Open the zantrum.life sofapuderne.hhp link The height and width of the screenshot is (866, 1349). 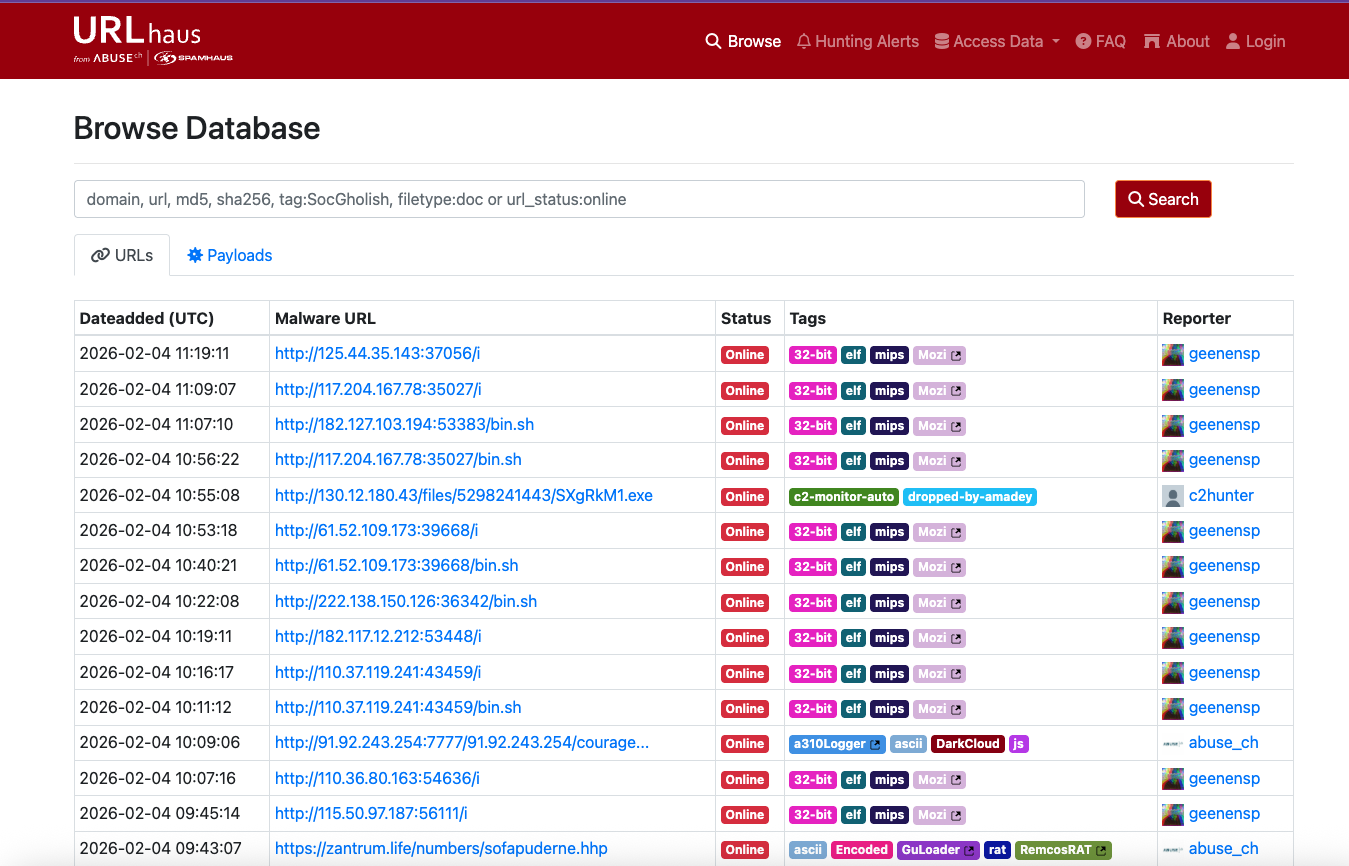click(x=441, y=849)
